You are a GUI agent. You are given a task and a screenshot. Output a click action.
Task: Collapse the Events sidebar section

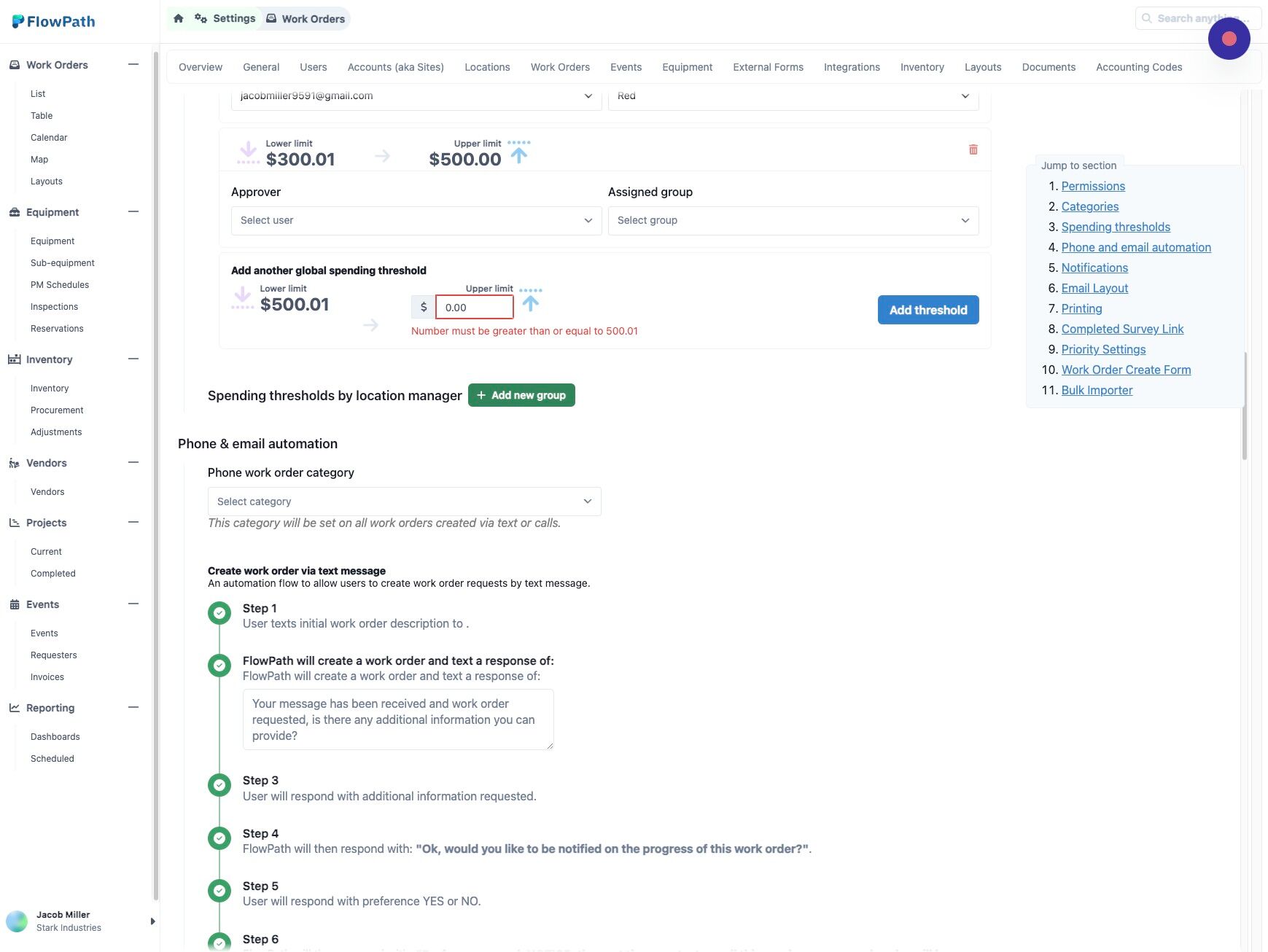(133, 604)
